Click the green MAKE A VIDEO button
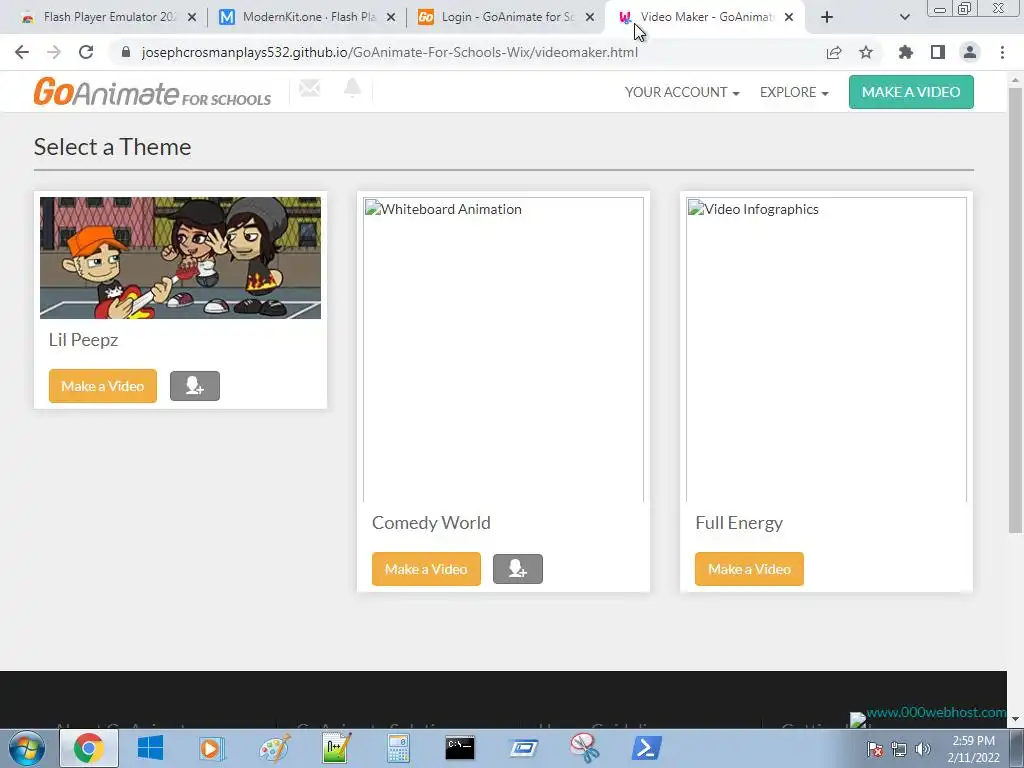This screenshot has height=768, width=1024. point(911,92)
